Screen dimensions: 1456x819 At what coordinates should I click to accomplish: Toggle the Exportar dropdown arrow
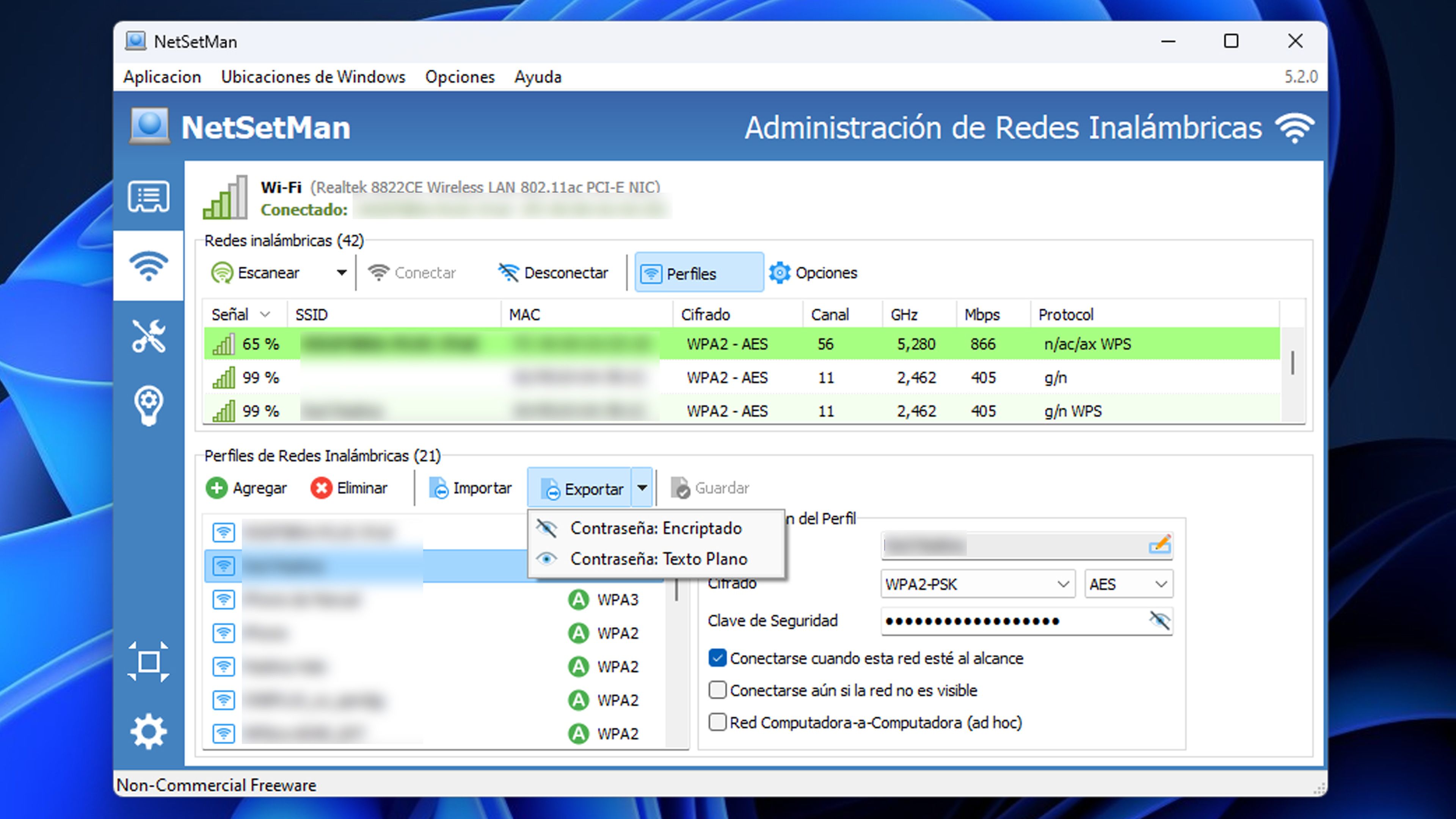pos(642,487)
